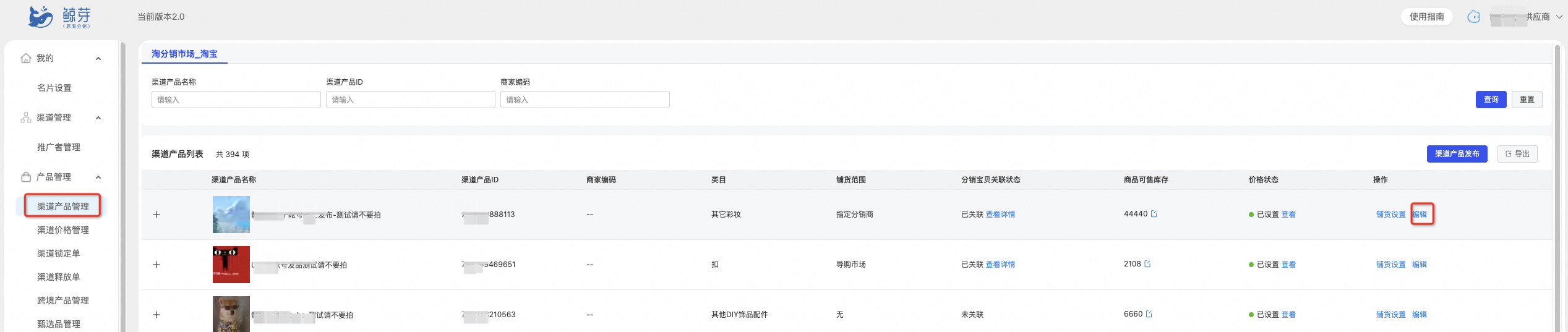The image size is (1568, 332).
Task: Click 编辑 for 其他DIY饰品配件 row
Action: (x=1420, y=315)
